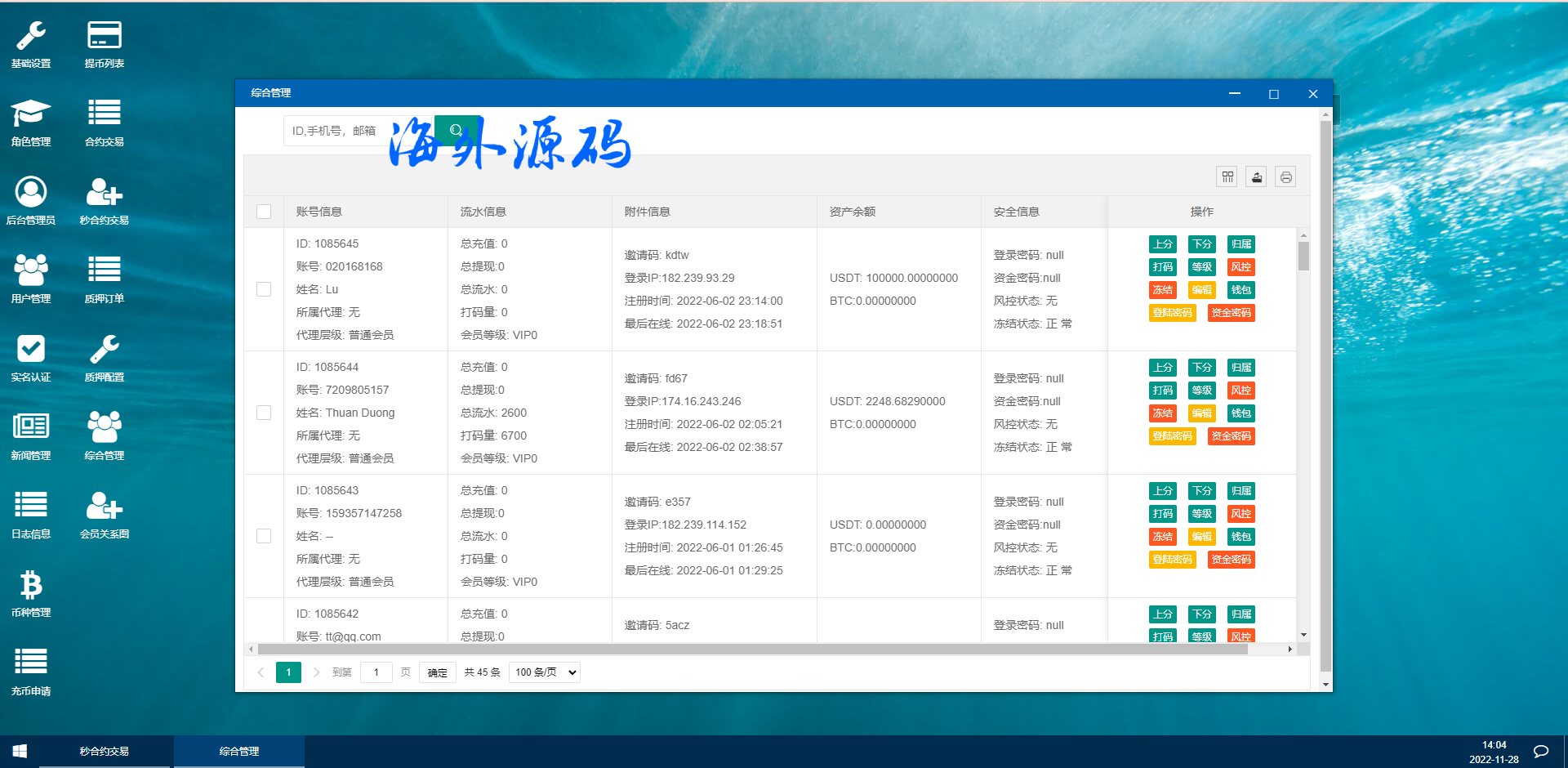
Task: Open the 100 条/页 page size dropdown
Action: [x=544, y=672]
